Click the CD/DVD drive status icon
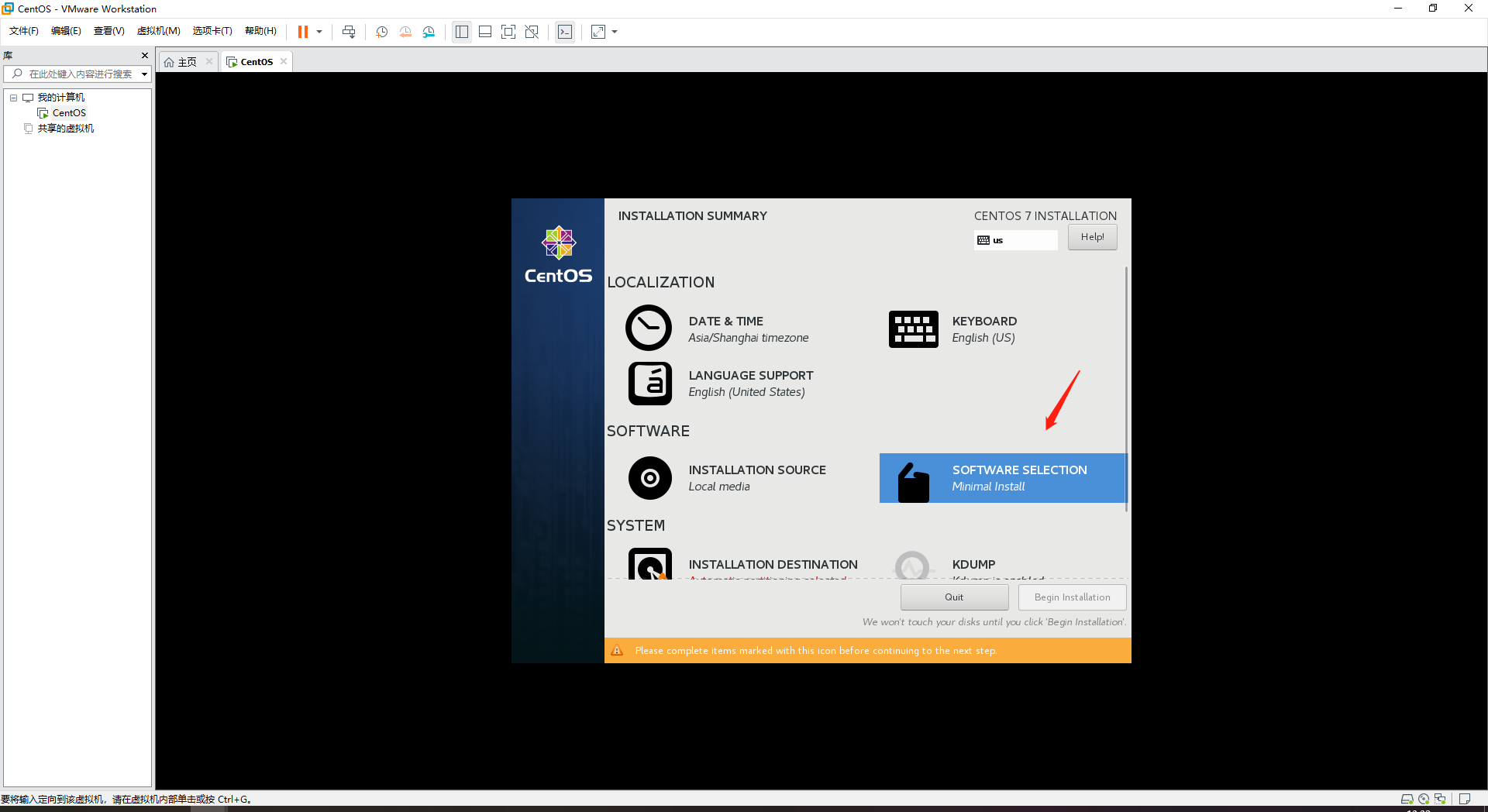The width and height of the screenshot is (1488, 812). (x=1424, y=799)
